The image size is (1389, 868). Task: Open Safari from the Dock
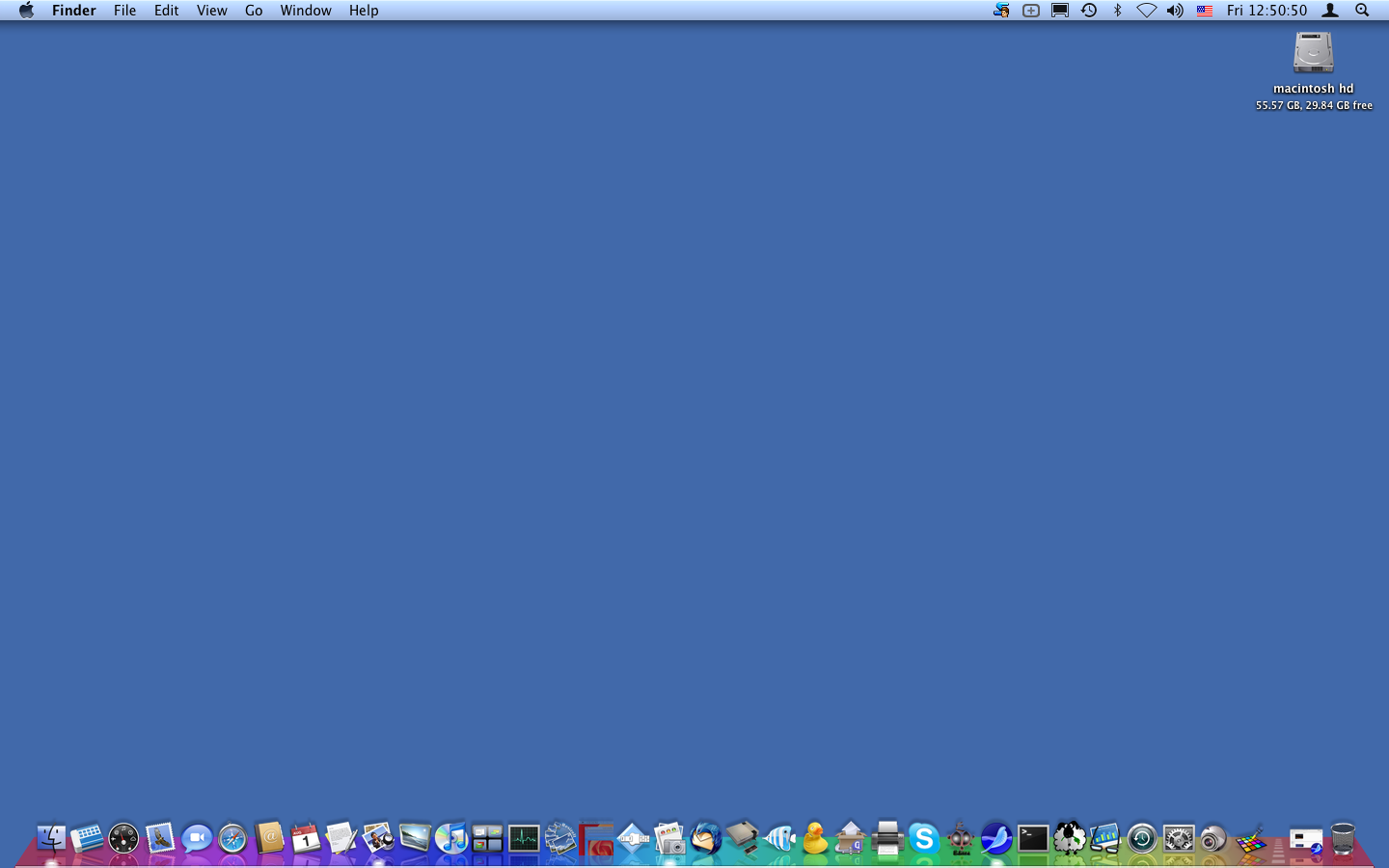[233, 840]
